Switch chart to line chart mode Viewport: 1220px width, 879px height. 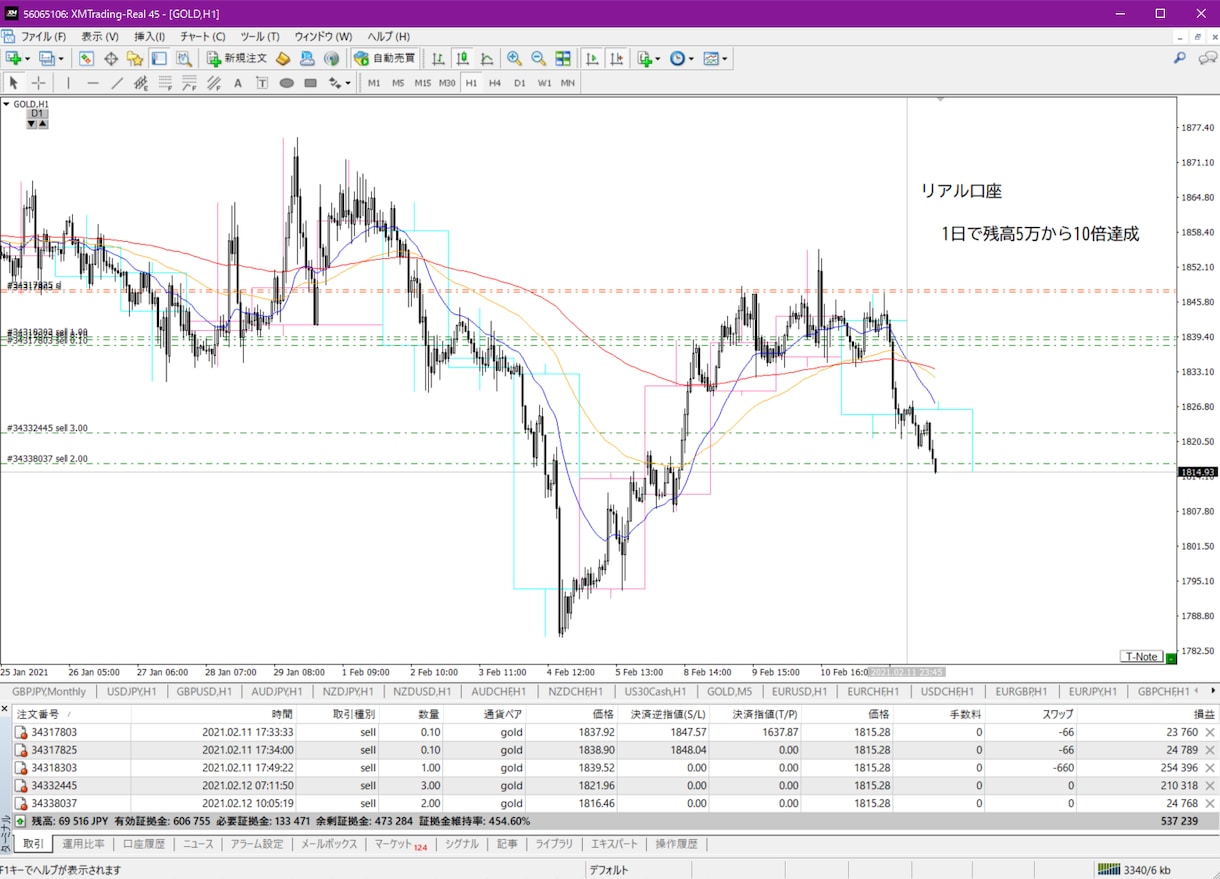tap(487, 59)
